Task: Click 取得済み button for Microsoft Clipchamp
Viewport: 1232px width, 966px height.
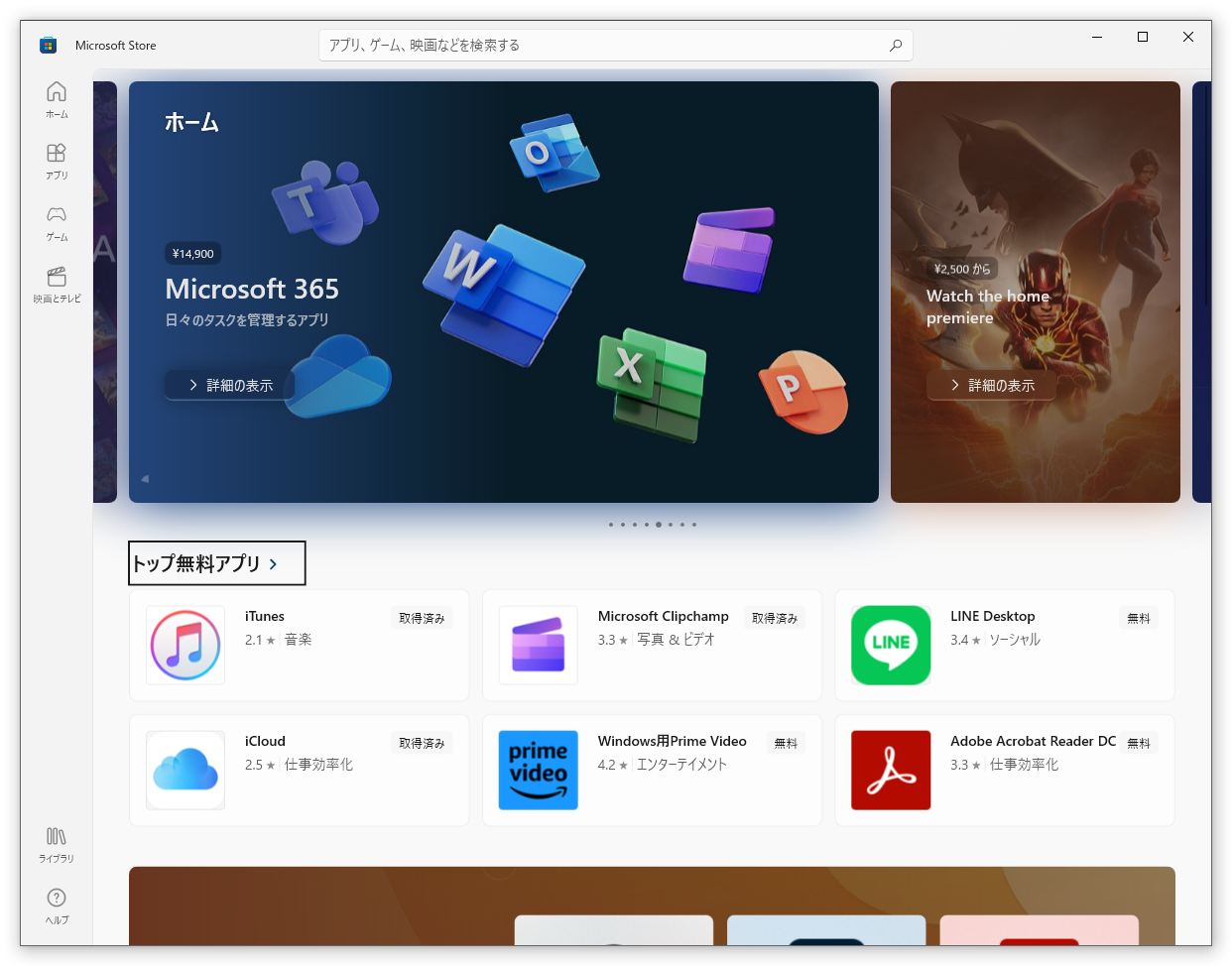Action: (x=775, y=618)
